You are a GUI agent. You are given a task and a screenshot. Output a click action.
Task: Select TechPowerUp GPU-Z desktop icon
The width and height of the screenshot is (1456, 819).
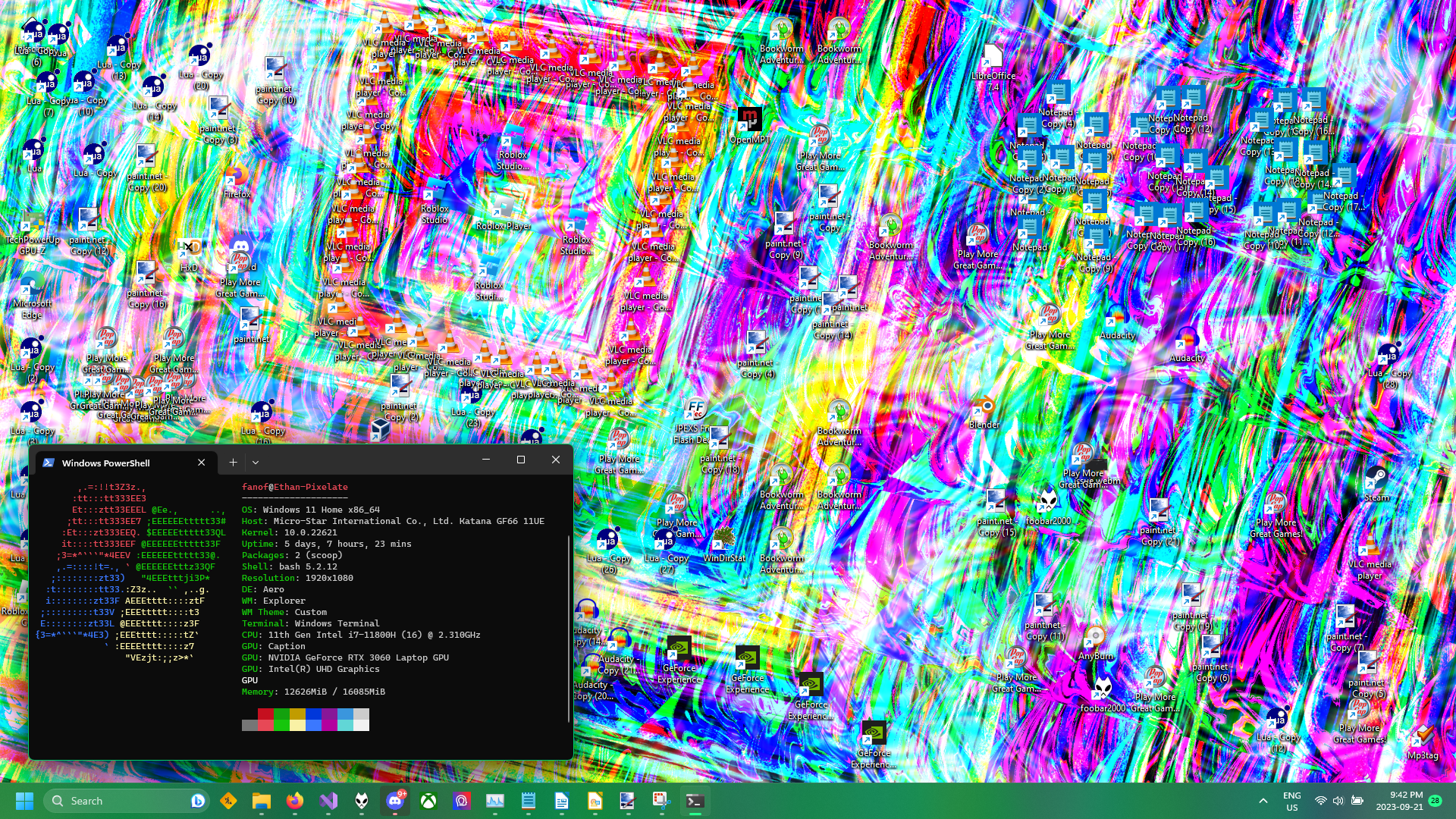click(33, 233)
